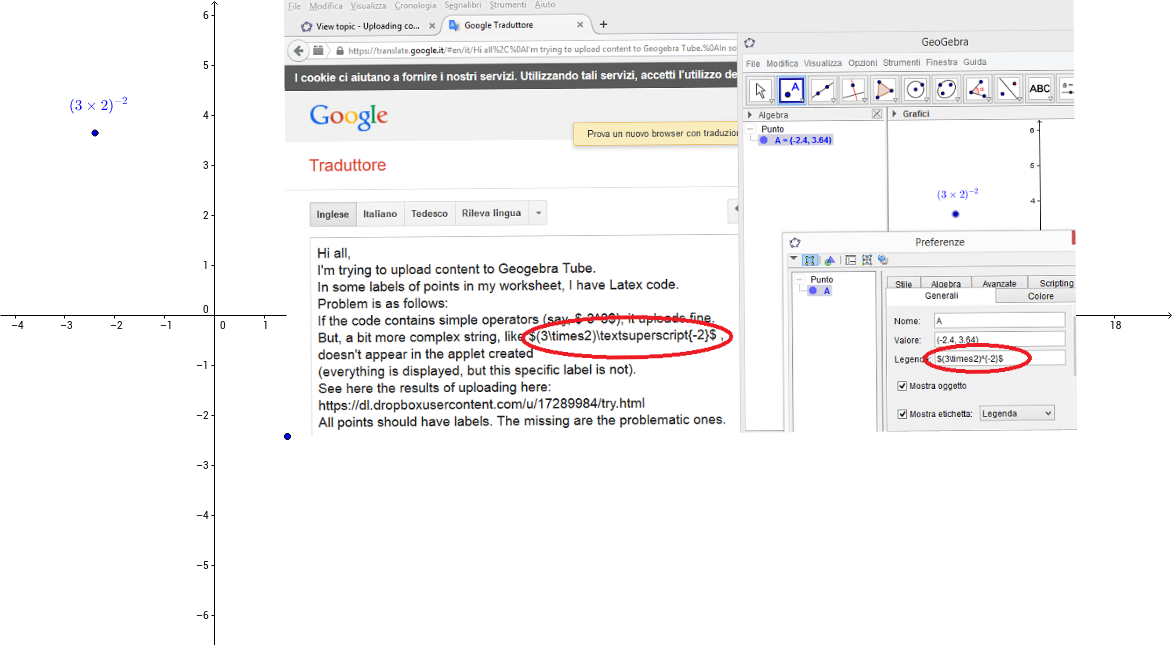Close the View topic browser tab
This screenshot has height=645, width=1172.
(x=432, y=25)
